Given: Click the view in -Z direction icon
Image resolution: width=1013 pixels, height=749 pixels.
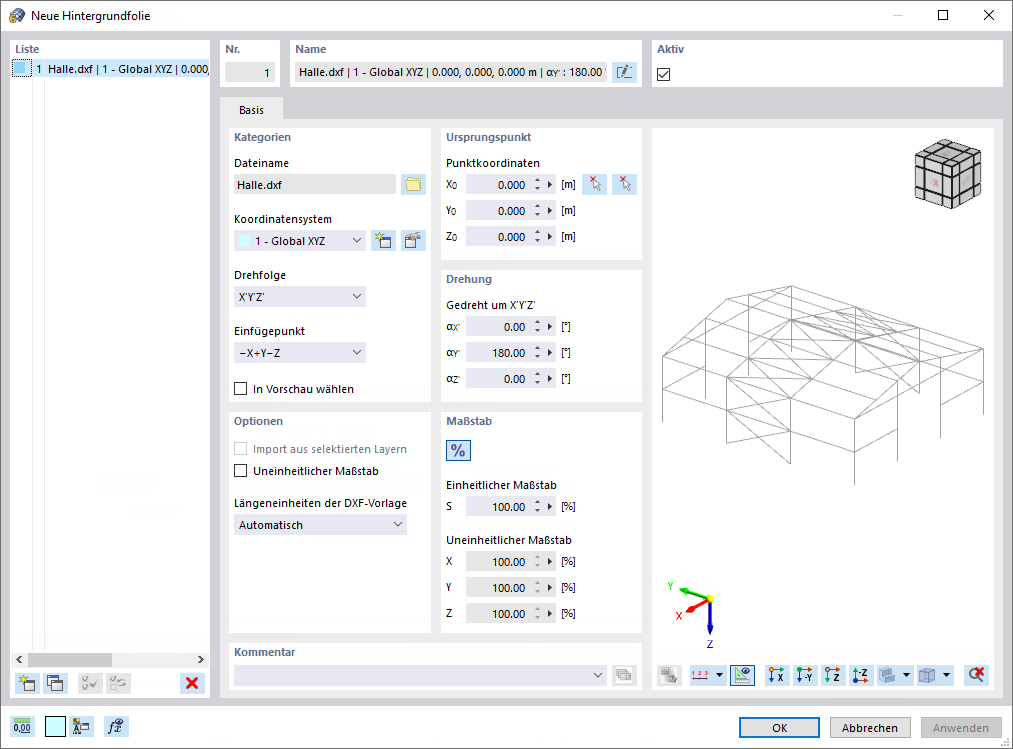Looking at the screenshot, I should pyautogui.click(x=861, y=675).
